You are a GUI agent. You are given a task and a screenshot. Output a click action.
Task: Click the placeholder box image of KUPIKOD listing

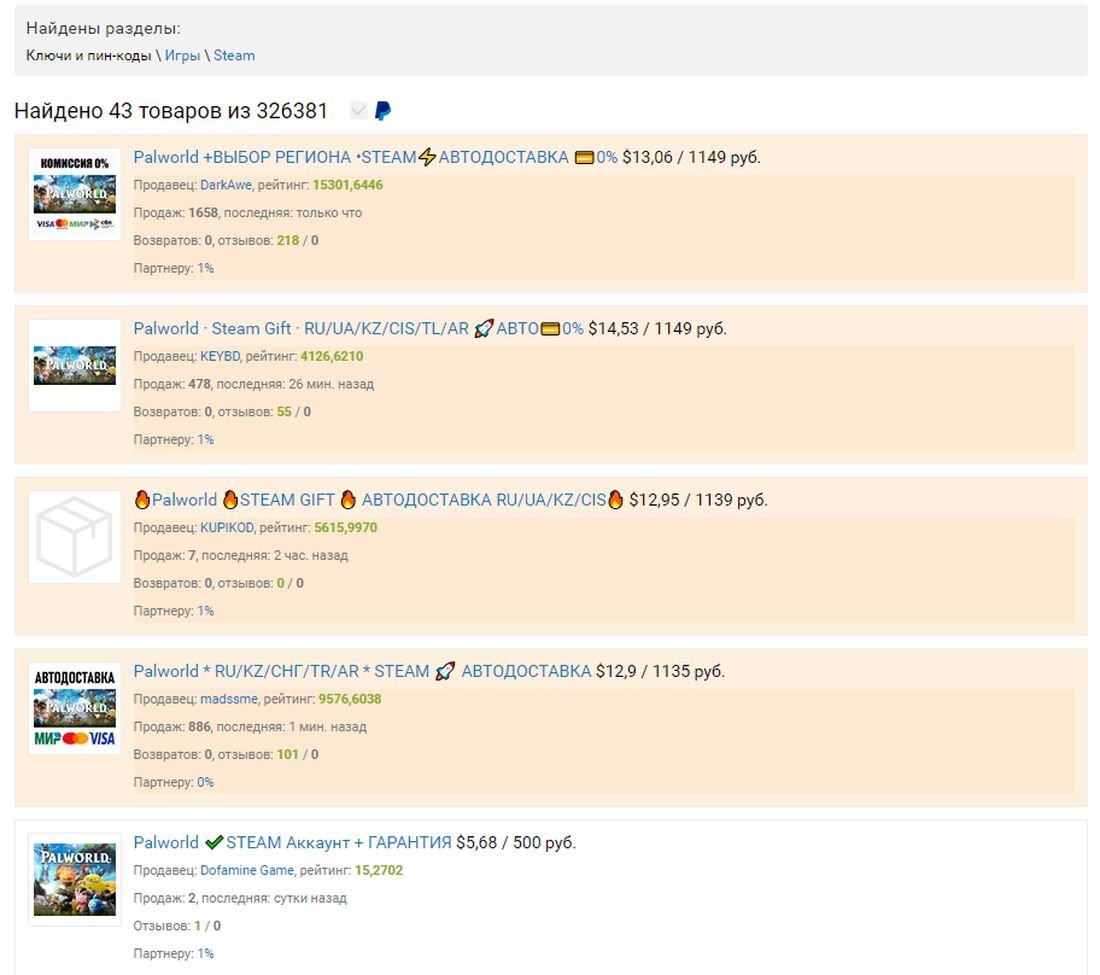(74, 537)
